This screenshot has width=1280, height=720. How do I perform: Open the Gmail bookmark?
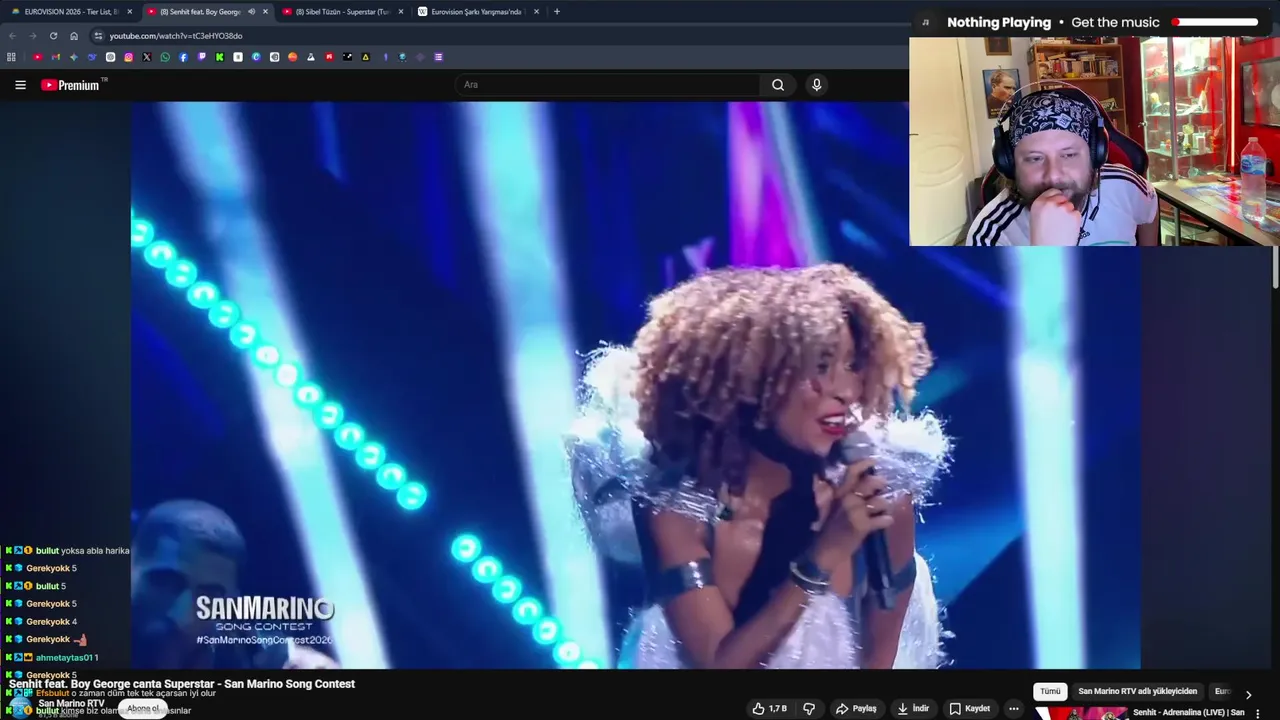56,57
